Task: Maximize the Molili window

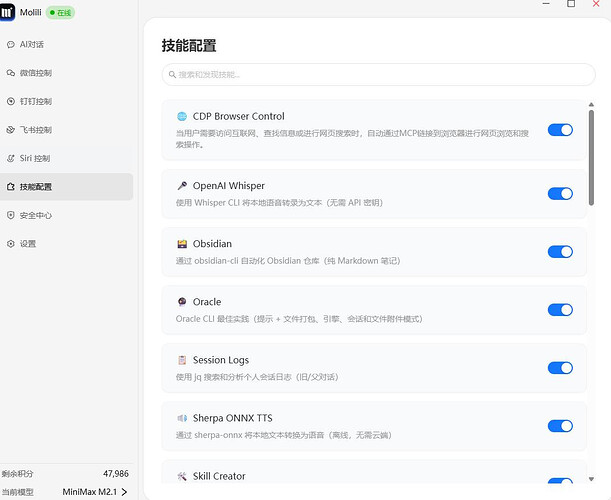Action: coord(571,4)
